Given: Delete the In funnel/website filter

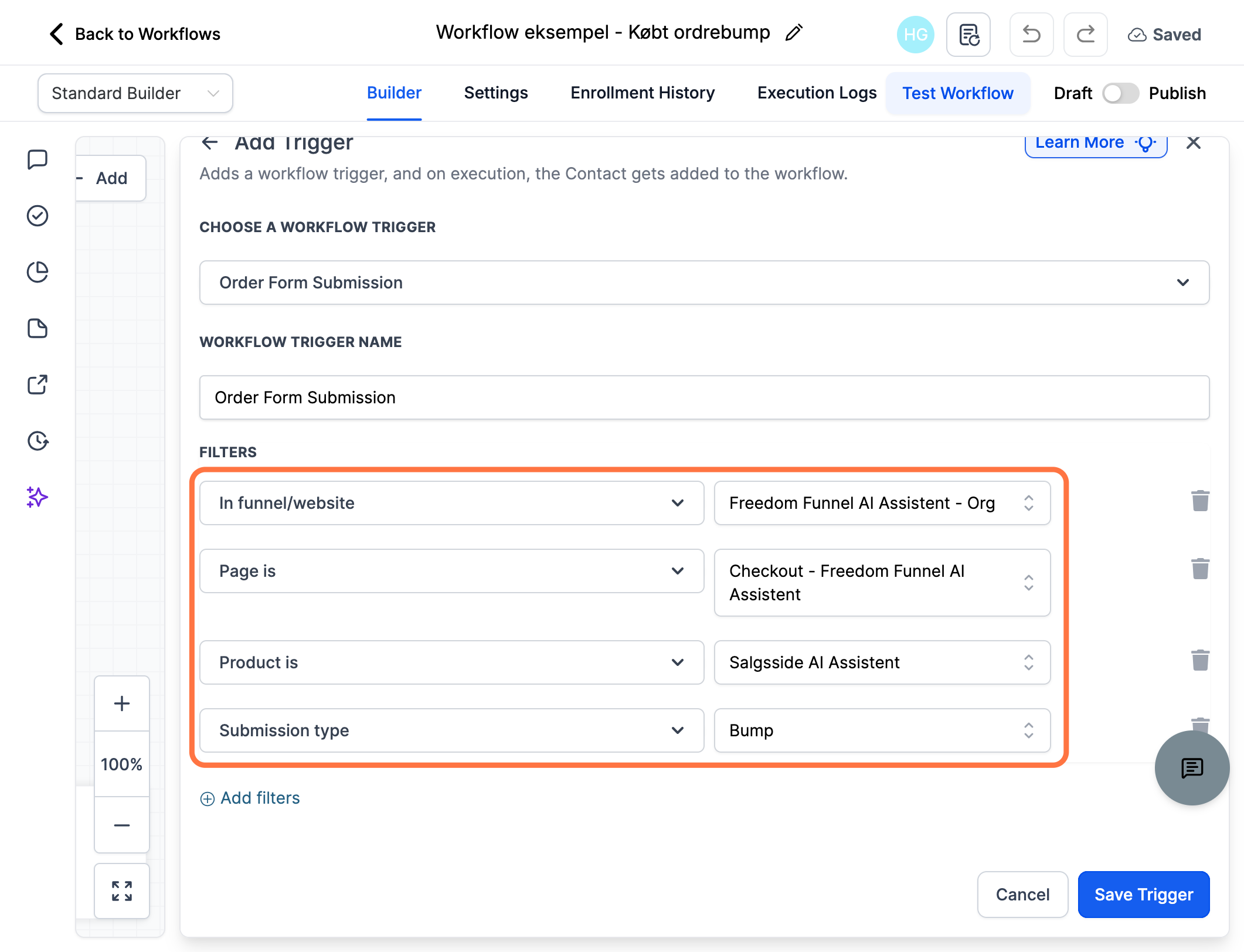Looking at the screenshot, I should pyautogui.click(x=1200, y=501).
